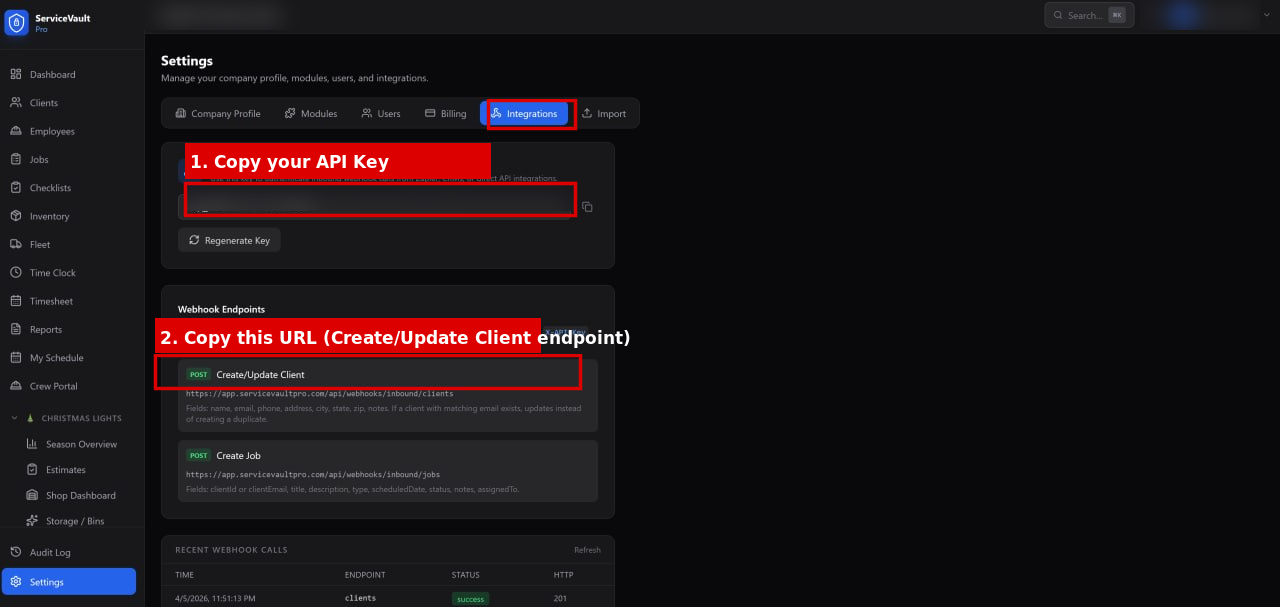Open the Audit Log

pyautogui.click(x=48, y=552)
